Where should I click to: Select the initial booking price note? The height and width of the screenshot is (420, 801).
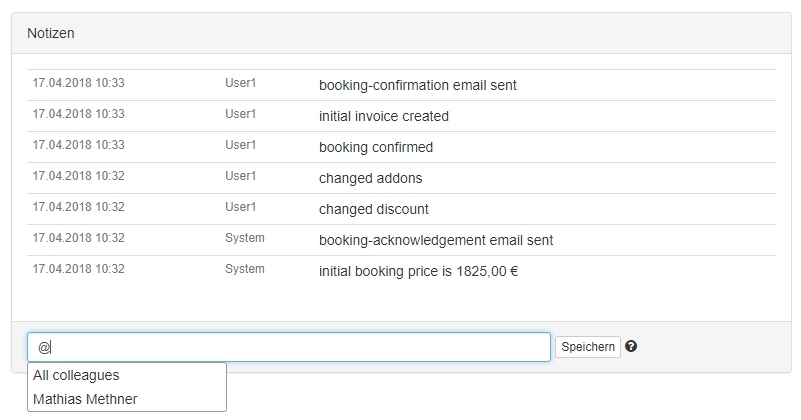(418, 271)
